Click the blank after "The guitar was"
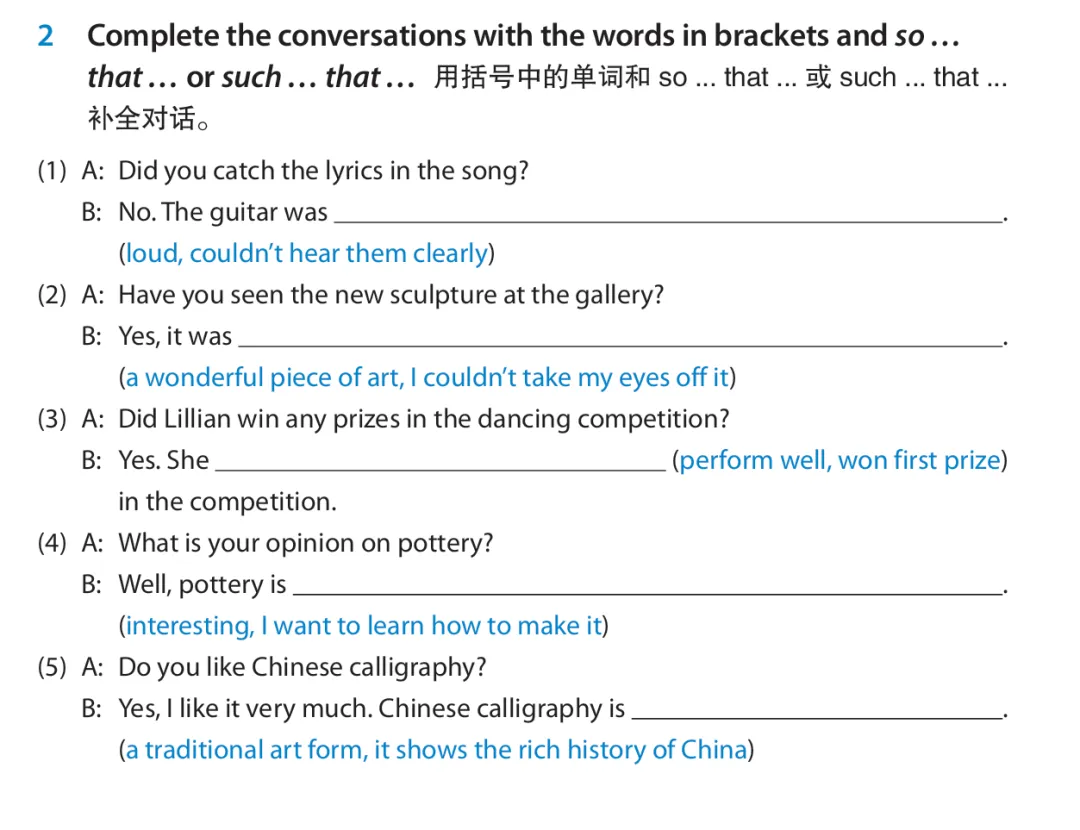 (x=668, y=214)
